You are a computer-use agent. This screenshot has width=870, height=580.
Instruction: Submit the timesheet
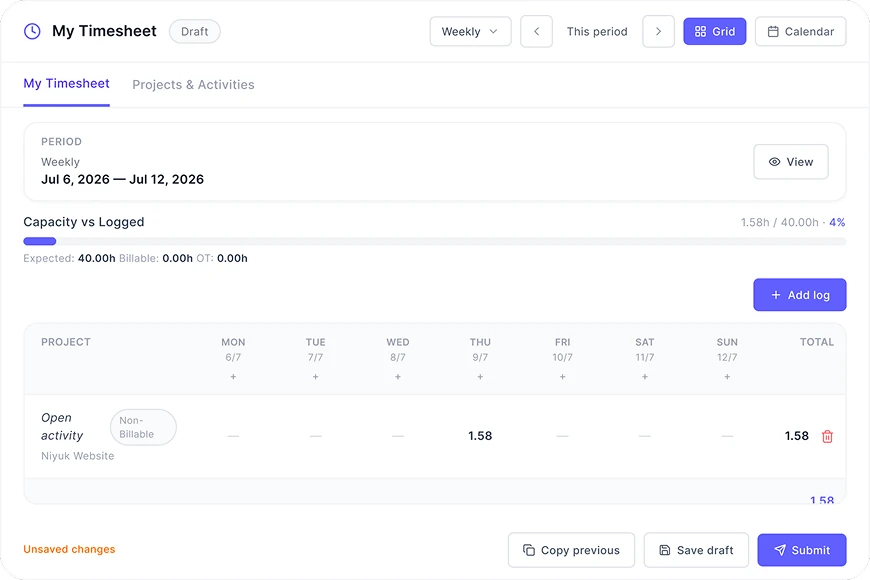click(x=802, y=550)
